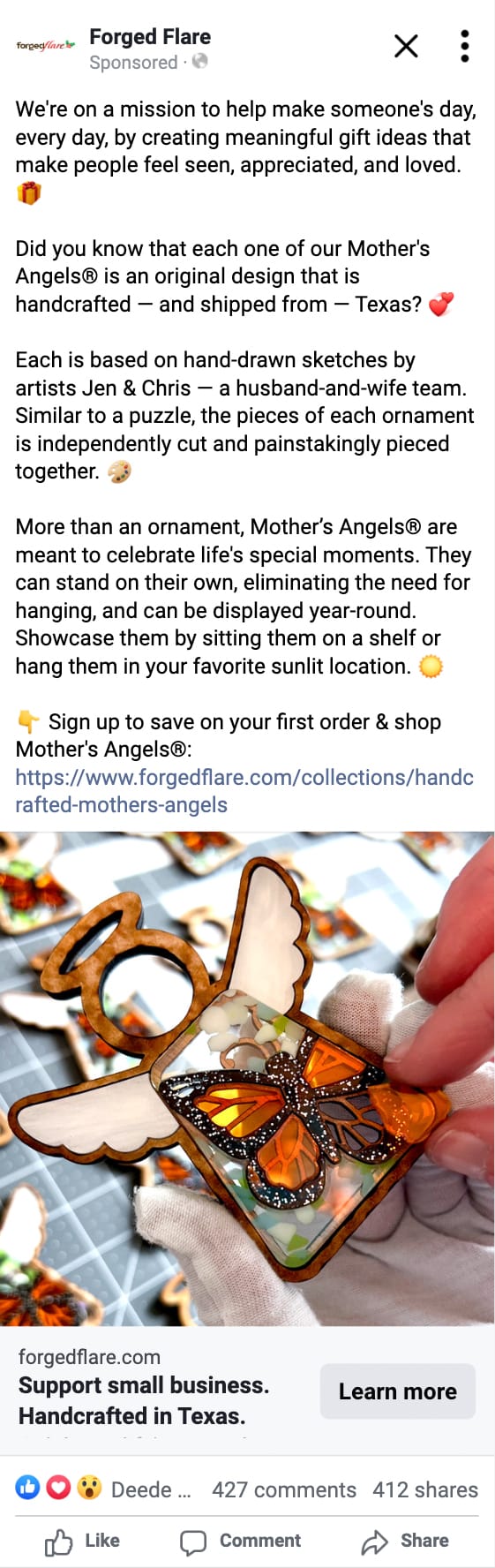Viewport: 495px width, 1568px height.
Task: Open the three-dot post options menu
Action: click(x=465, y=46)
